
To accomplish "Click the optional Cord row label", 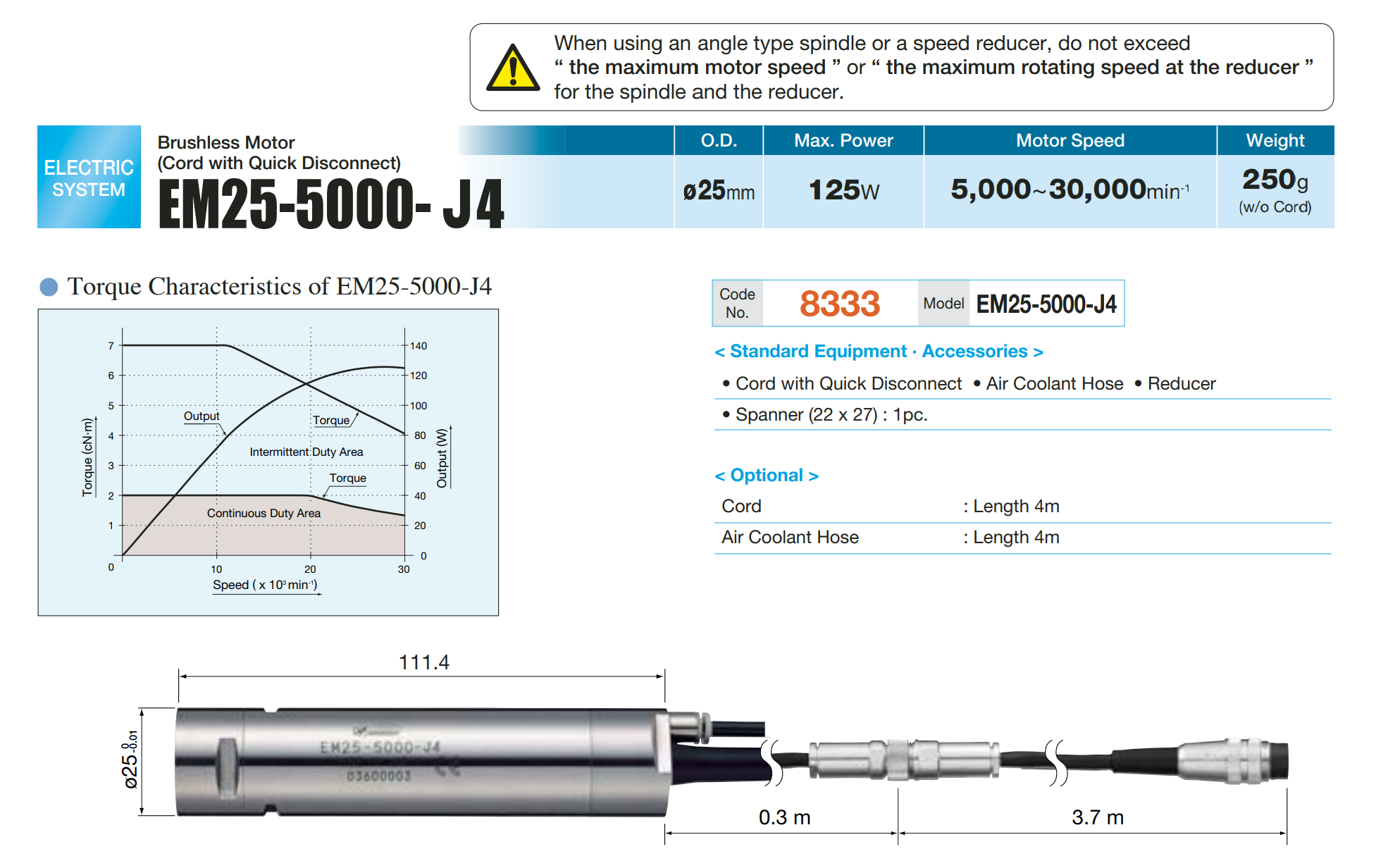I will coord(741,506).
